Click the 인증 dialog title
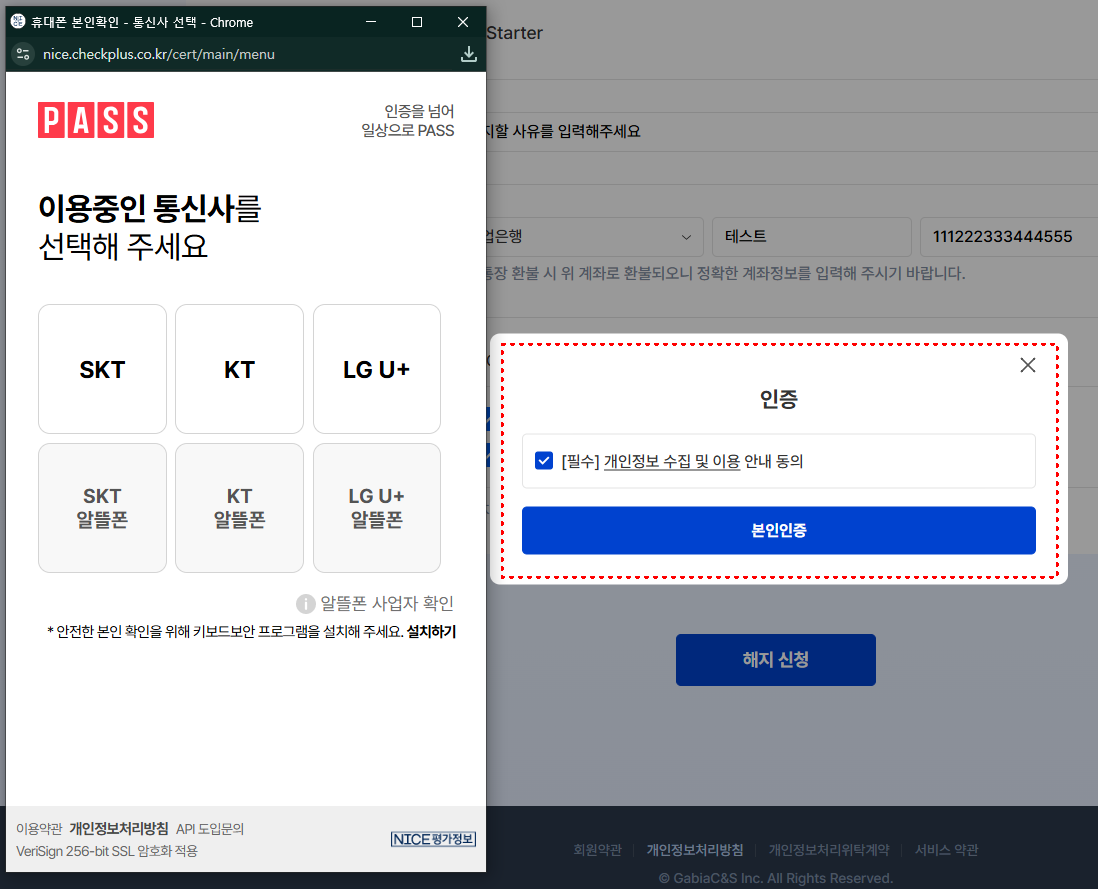This screenshot has width=1098, height=889. coord(779,399)
